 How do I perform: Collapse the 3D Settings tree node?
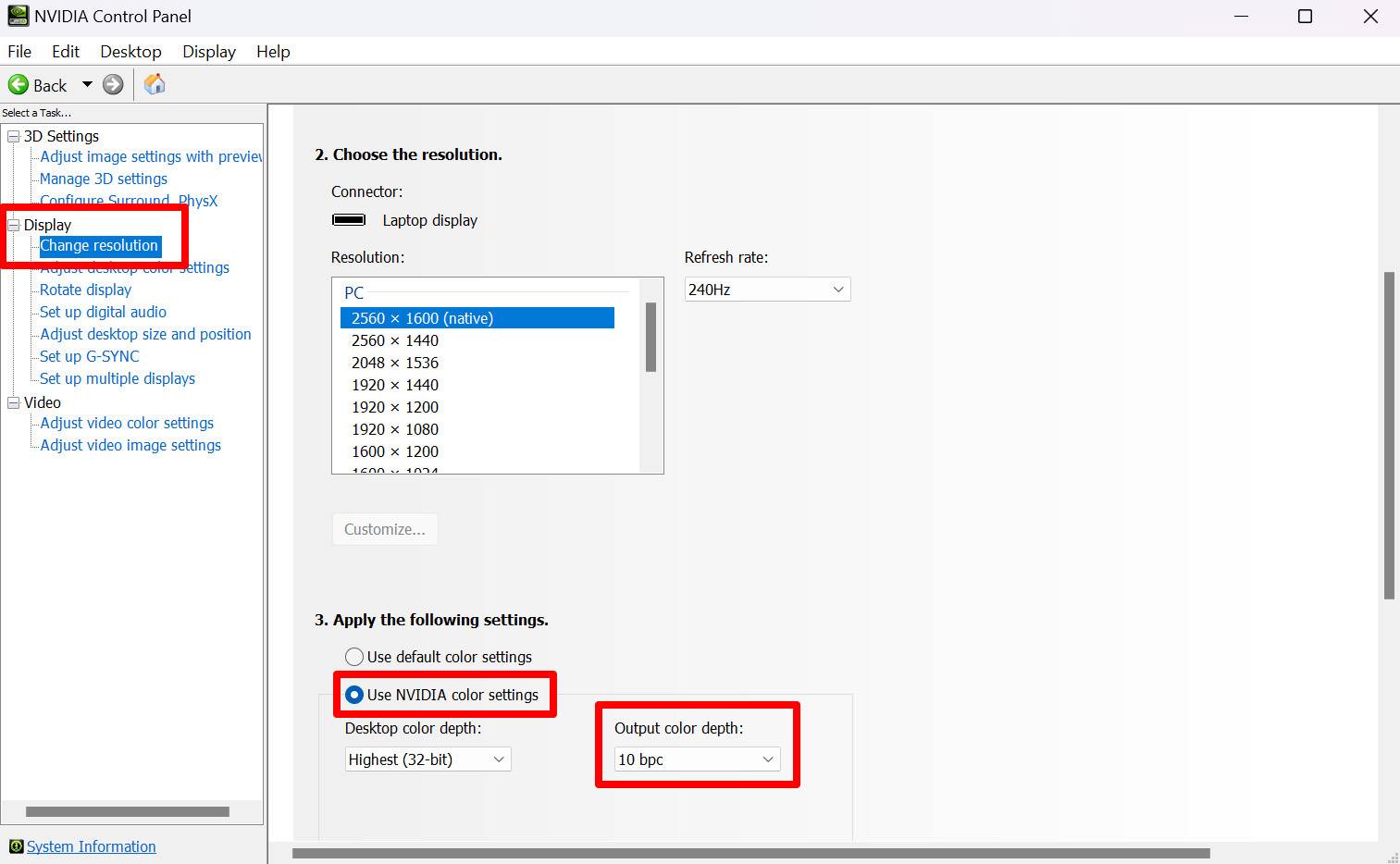tap(14, 136)
